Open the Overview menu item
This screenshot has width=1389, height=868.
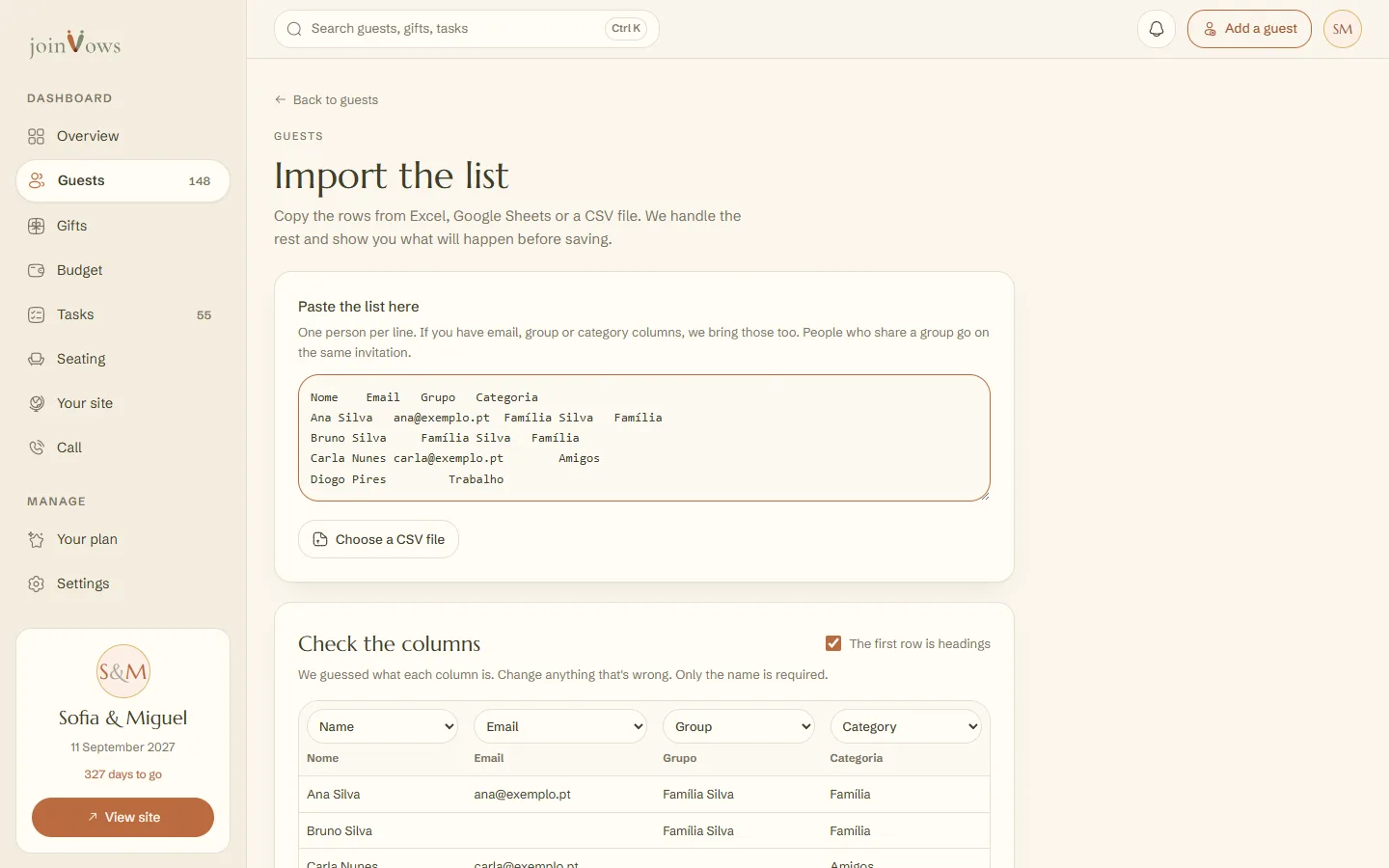click(123, 136)
